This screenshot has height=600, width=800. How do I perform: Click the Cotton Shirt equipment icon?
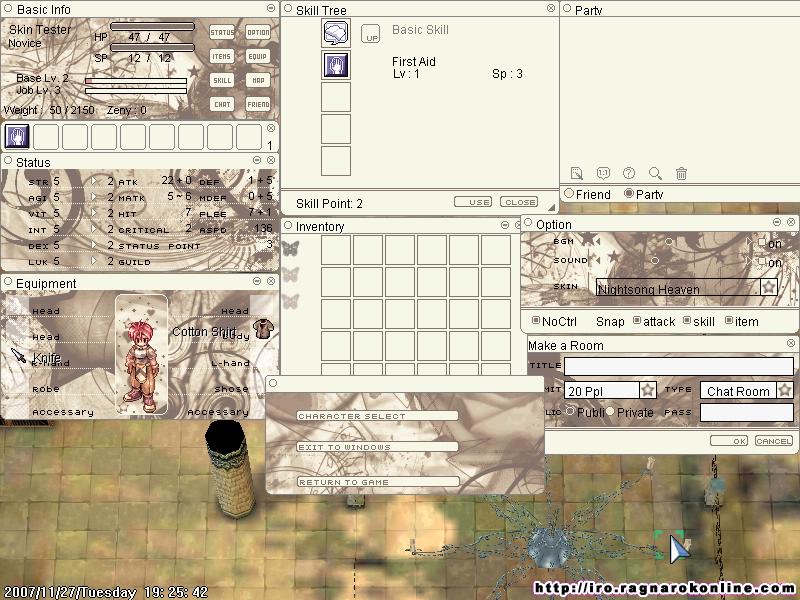pos(263,329)
